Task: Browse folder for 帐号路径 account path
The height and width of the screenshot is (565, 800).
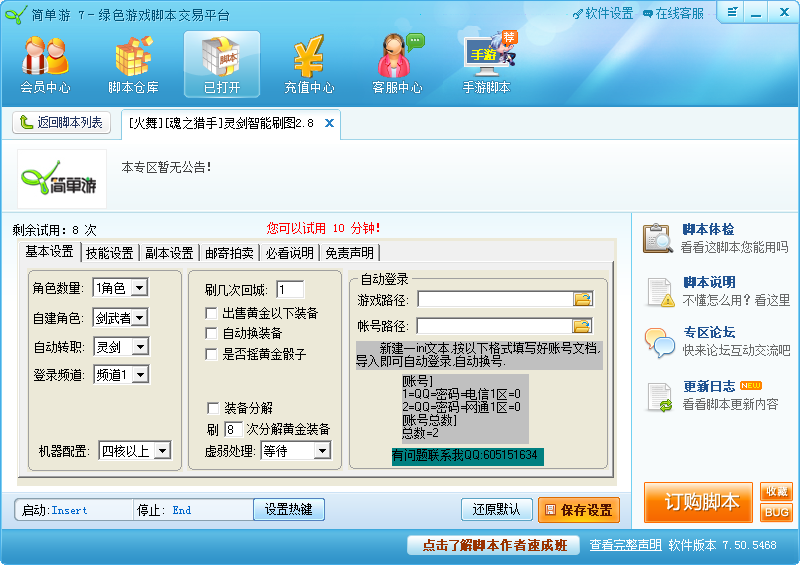Action: [x=582, y=325]
